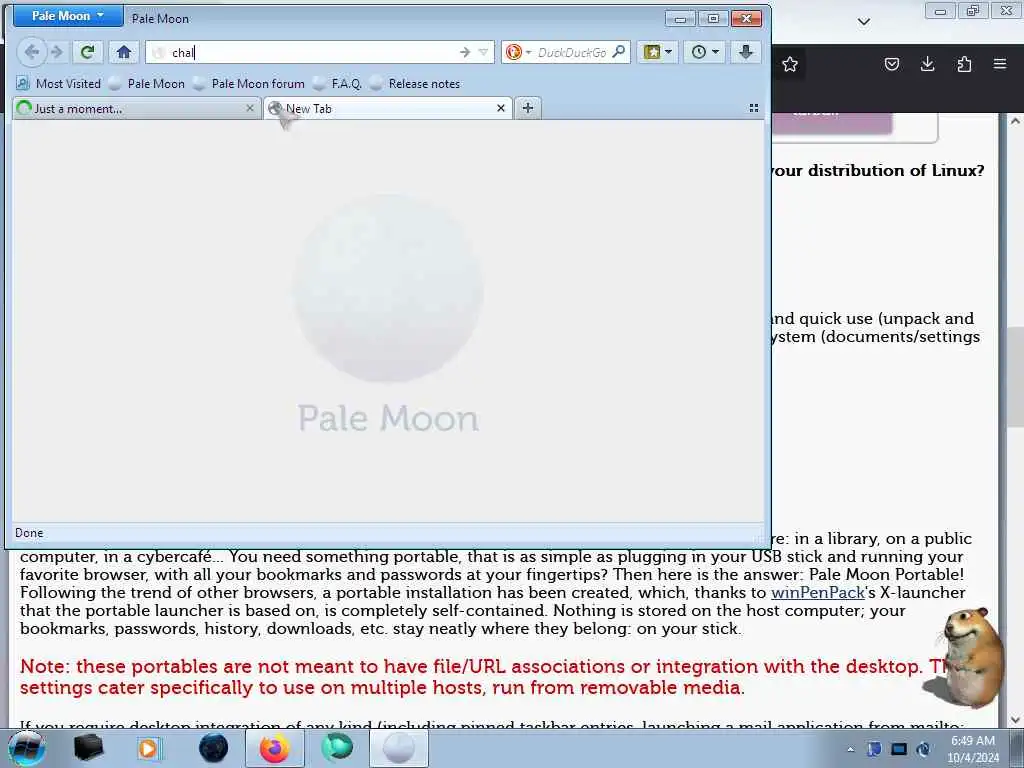Open the Firefox hamburger menu
1024x768 pixels.
(x=1000, y=64)
